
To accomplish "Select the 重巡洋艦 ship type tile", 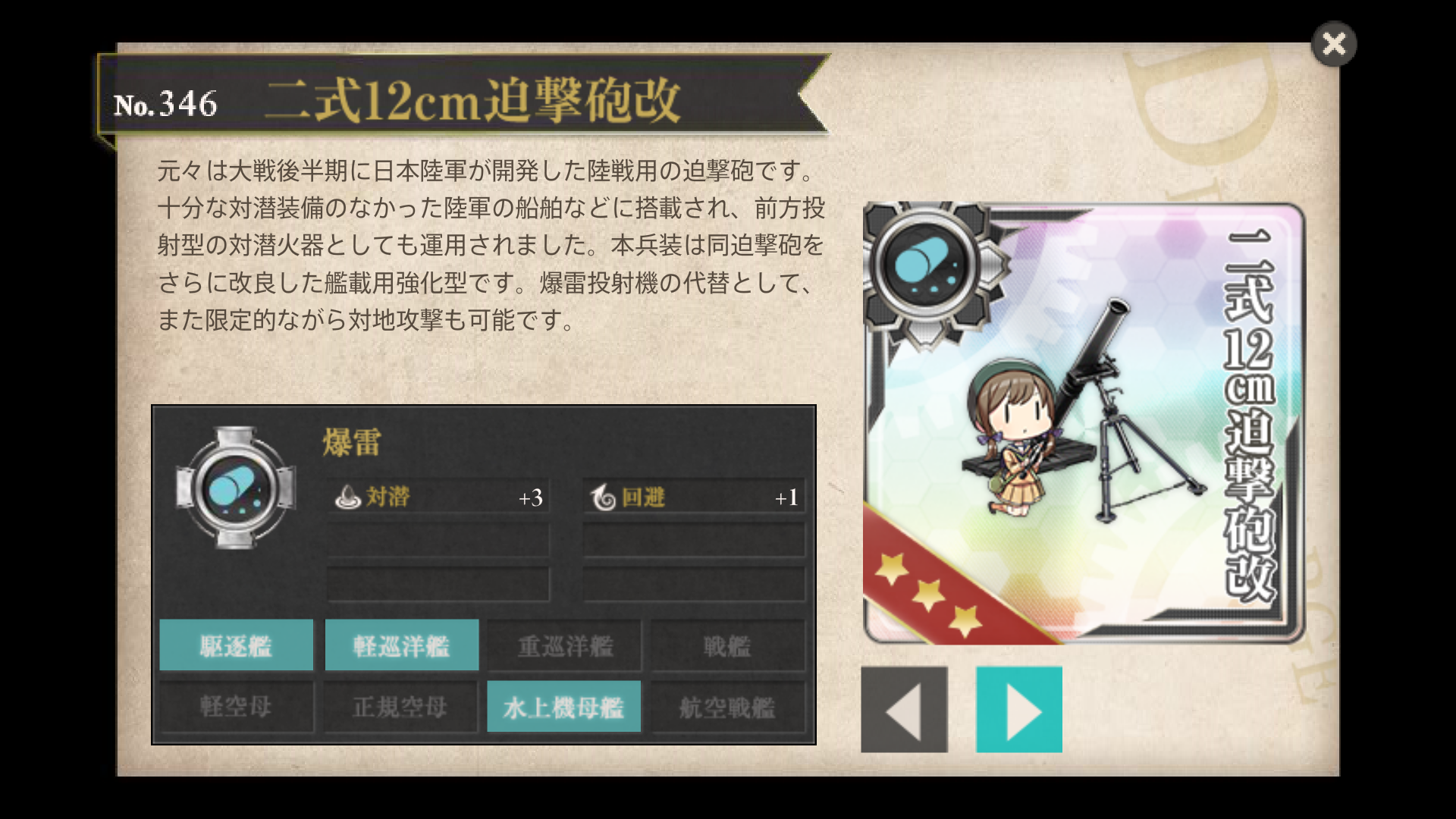I will click(565, 645).
